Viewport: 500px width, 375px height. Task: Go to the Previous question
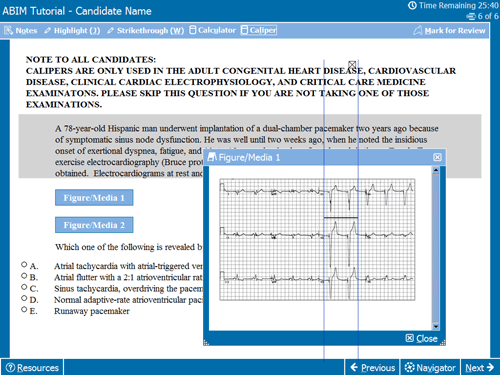pos(372,367)
